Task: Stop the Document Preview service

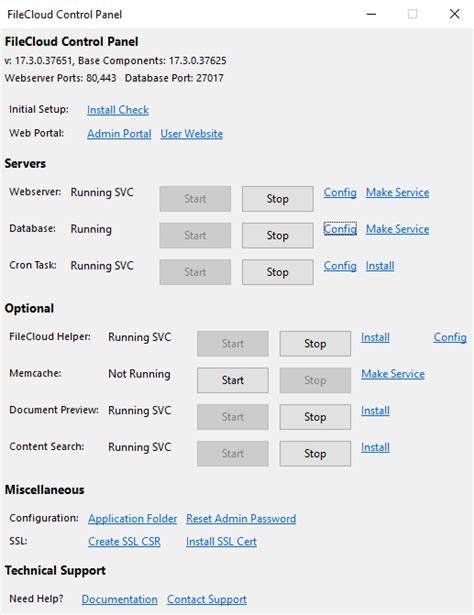Action: click(315, 417)
